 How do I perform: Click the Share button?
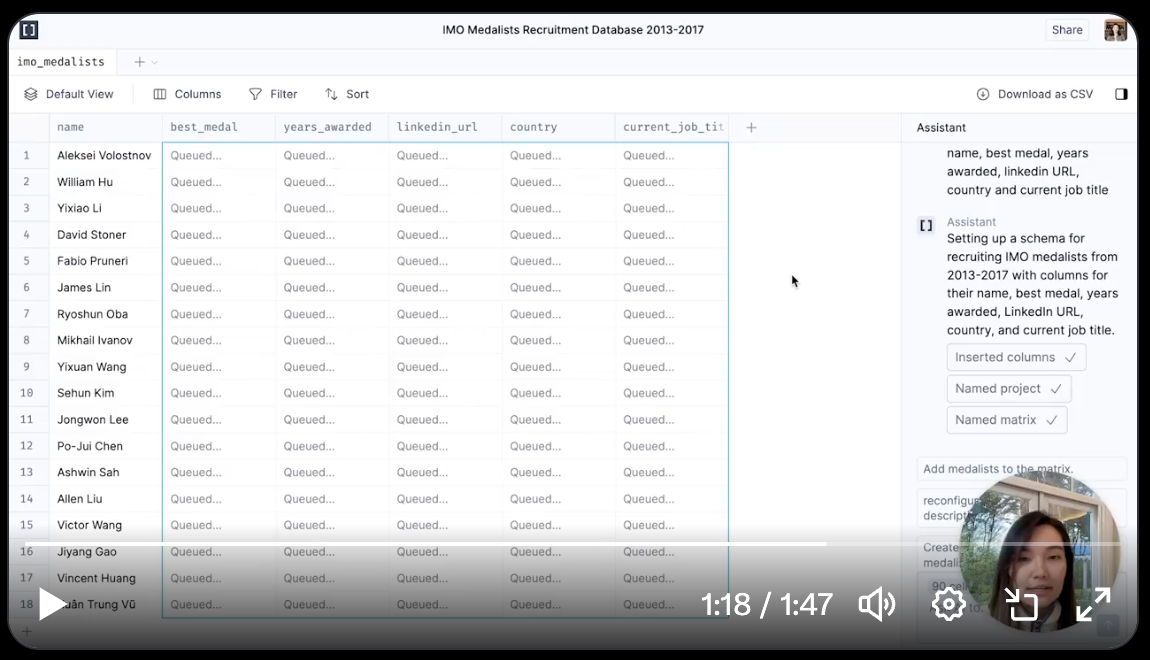1067,30
